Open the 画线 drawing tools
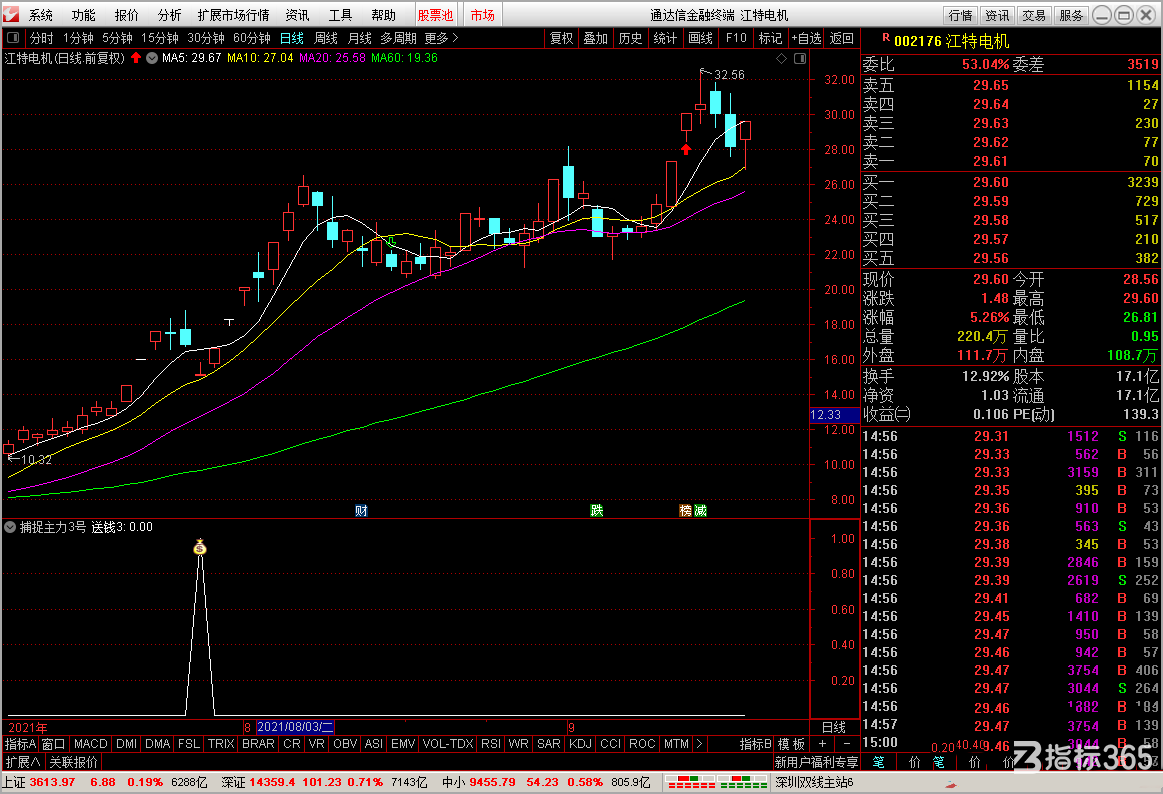Viewport: 1163px width, 794px height. (x=700, y=38)
